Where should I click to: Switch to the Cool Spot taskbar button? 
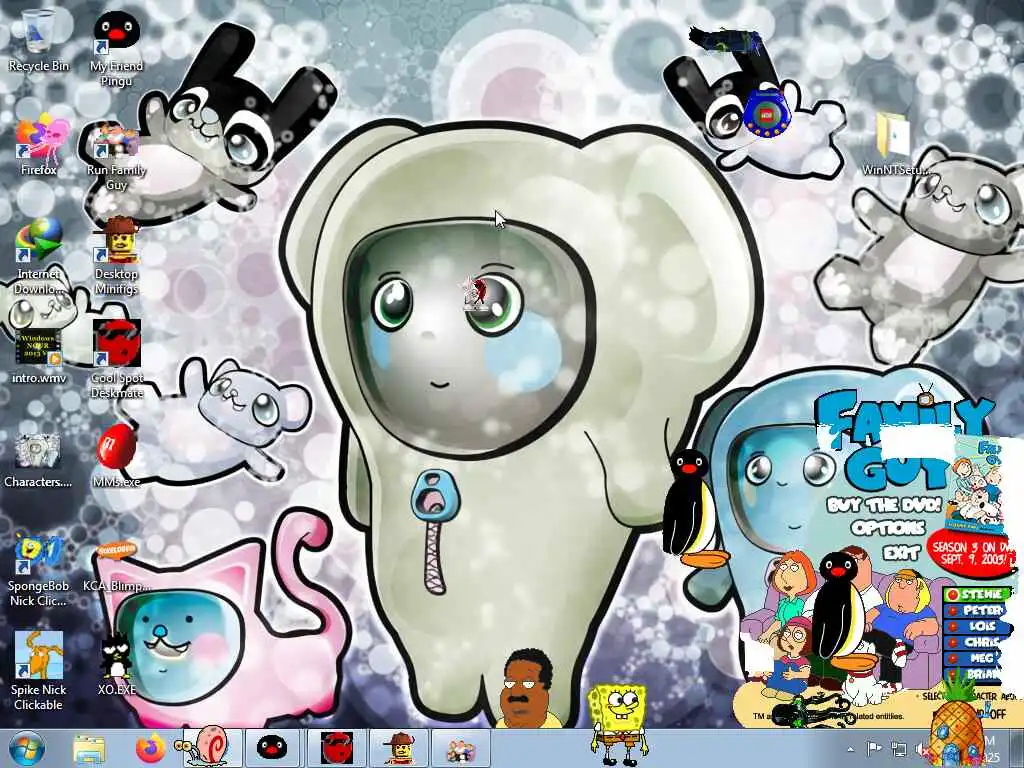click(x=337, y=748)
